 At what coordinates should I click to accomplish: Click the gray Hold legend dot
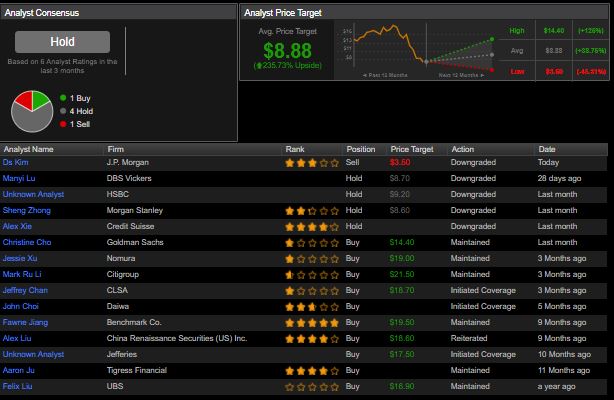click(x=63, y=111)
